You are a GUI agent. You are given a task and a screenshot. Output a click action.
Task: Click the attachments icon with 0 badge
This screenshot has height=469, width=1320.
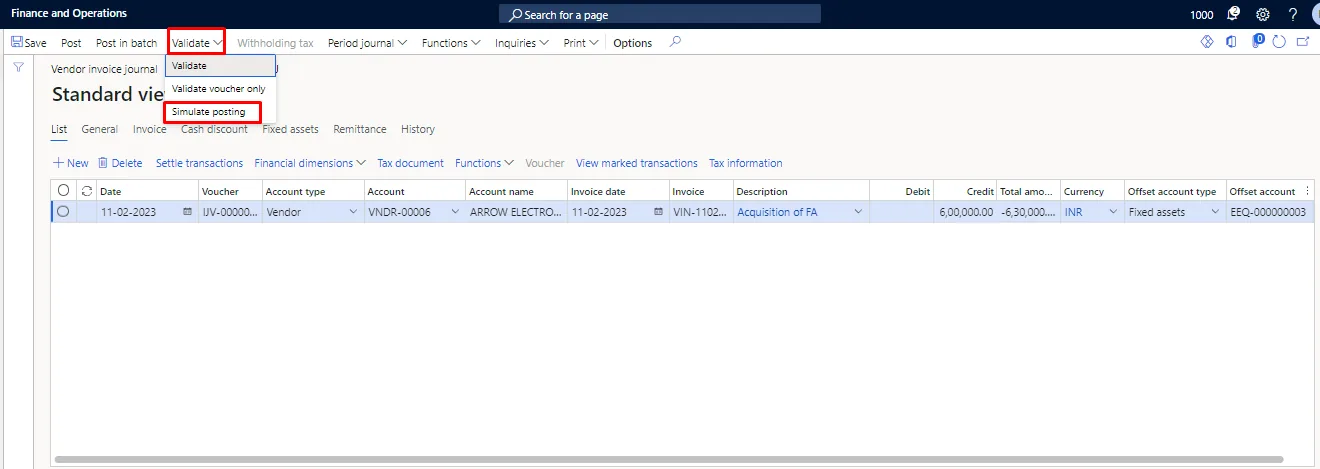click(1257, 41)
